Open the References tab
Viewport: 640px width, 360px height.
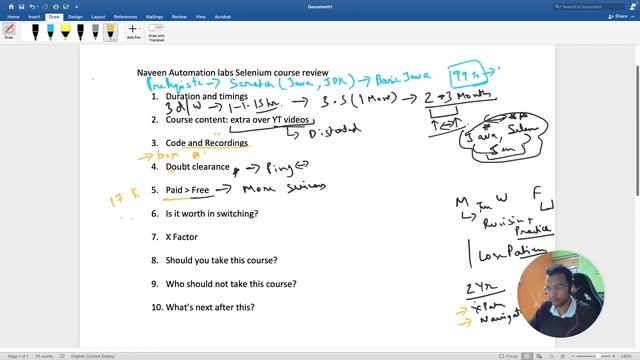click(x=125, y=17)
